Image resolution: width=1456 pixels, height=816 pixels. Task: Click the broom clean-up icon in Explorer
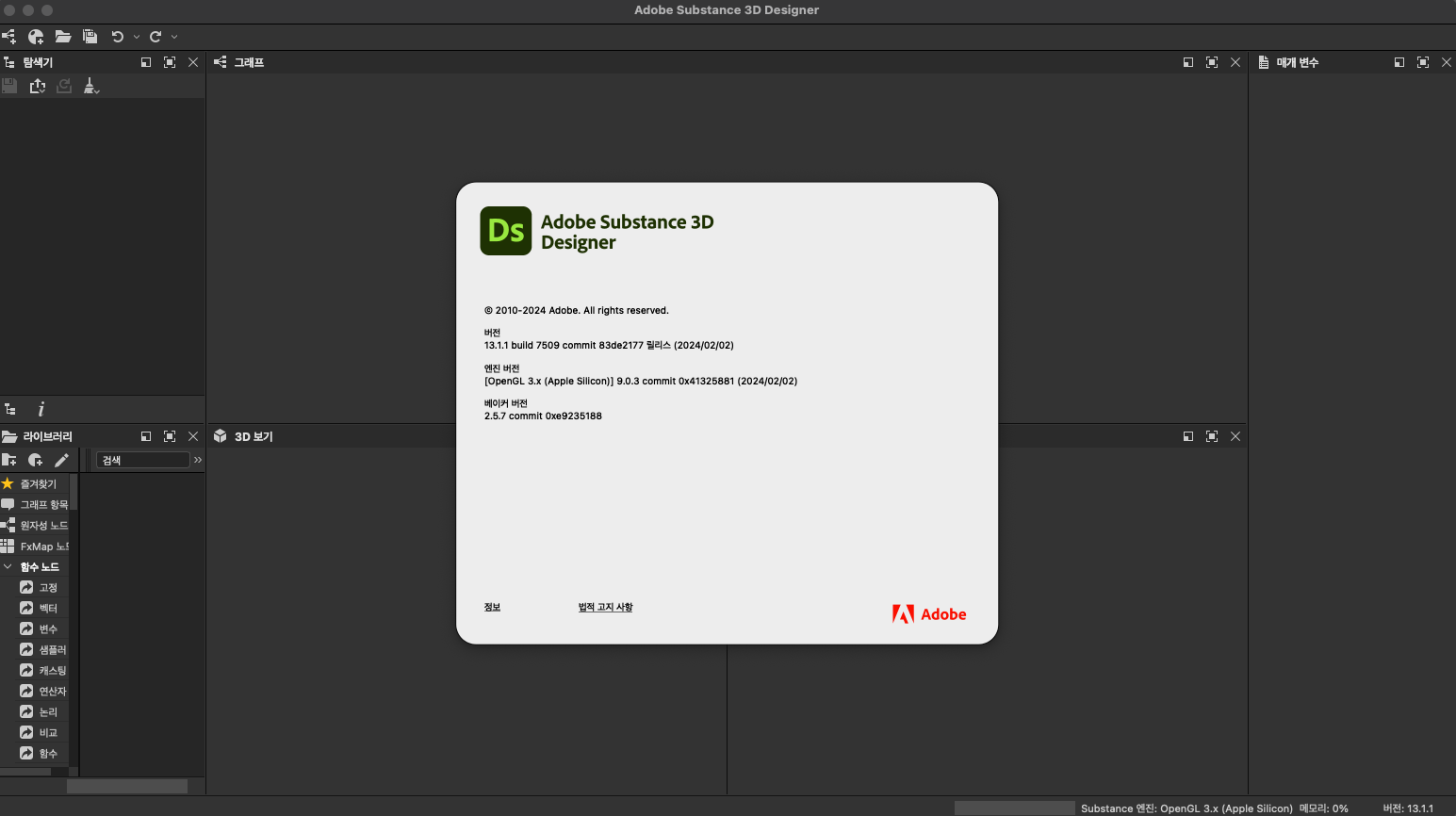[x=91, y=86]
